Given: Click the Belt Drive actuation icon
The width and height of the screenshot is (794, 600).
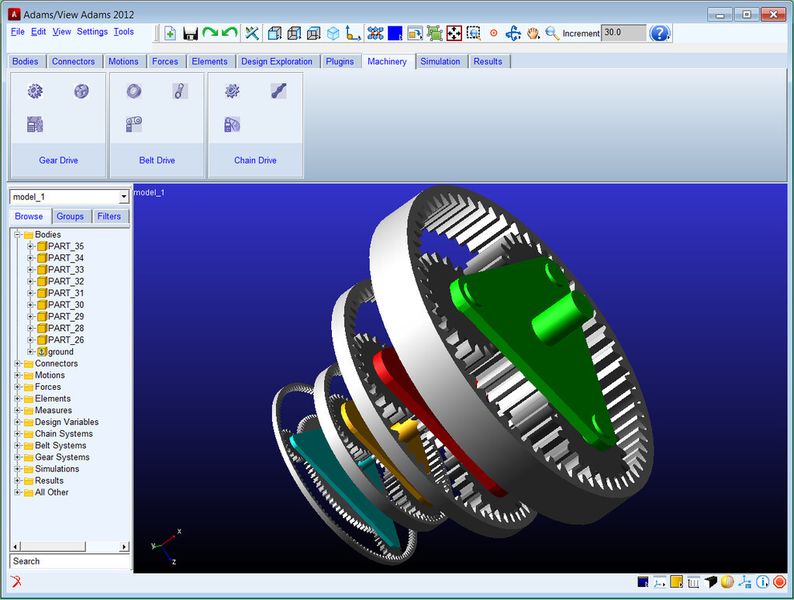Looking at the screenshot, I should pyautogui.click(x=134, y=124).
